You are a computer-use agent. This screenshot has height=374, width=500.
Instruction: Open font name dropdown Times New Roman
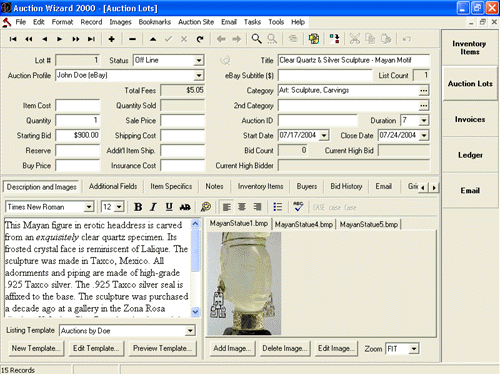pyautogui.click(x=88, y=207)
